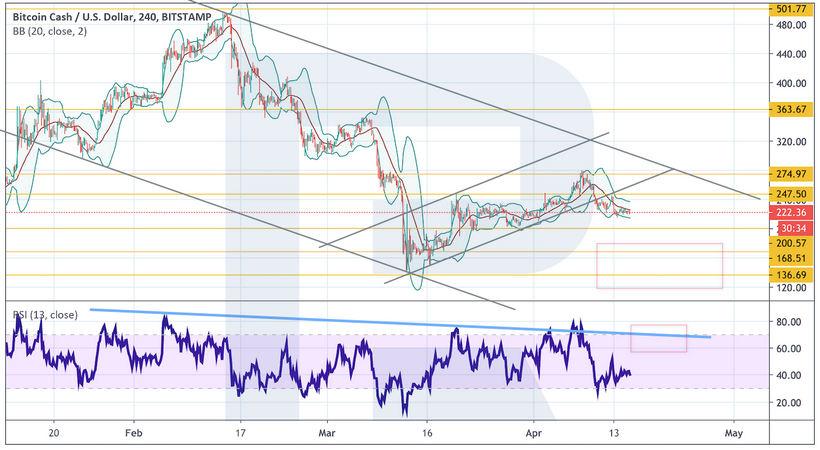
Task: Select the BB (20, close, 2) indicator label
Action: (x=50, y=31)
